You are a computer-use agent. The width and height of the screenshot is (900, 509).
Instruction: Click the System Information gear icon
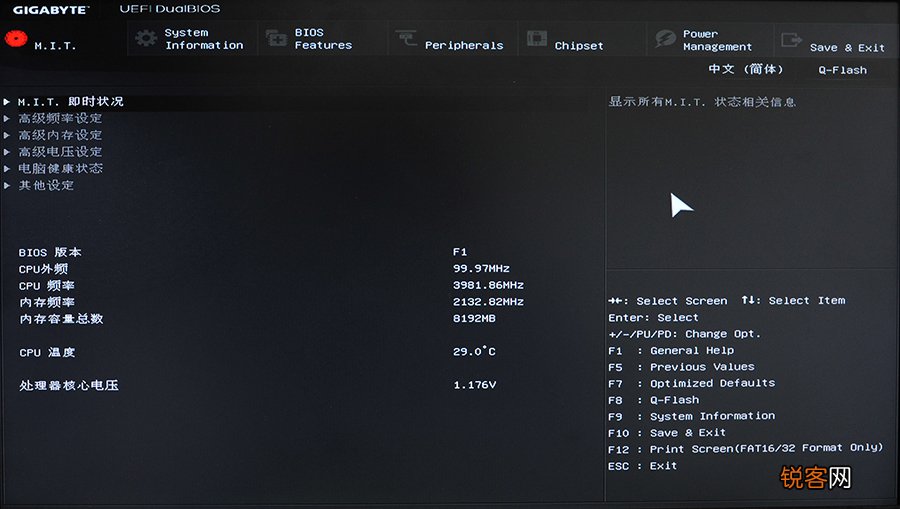tap(146, 38)
